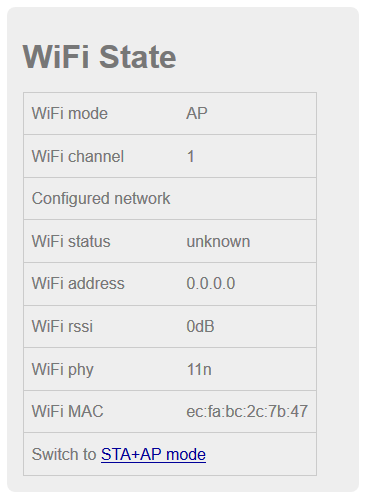Click the AP mode value
The image size is (366, 501).
point(197,113)
